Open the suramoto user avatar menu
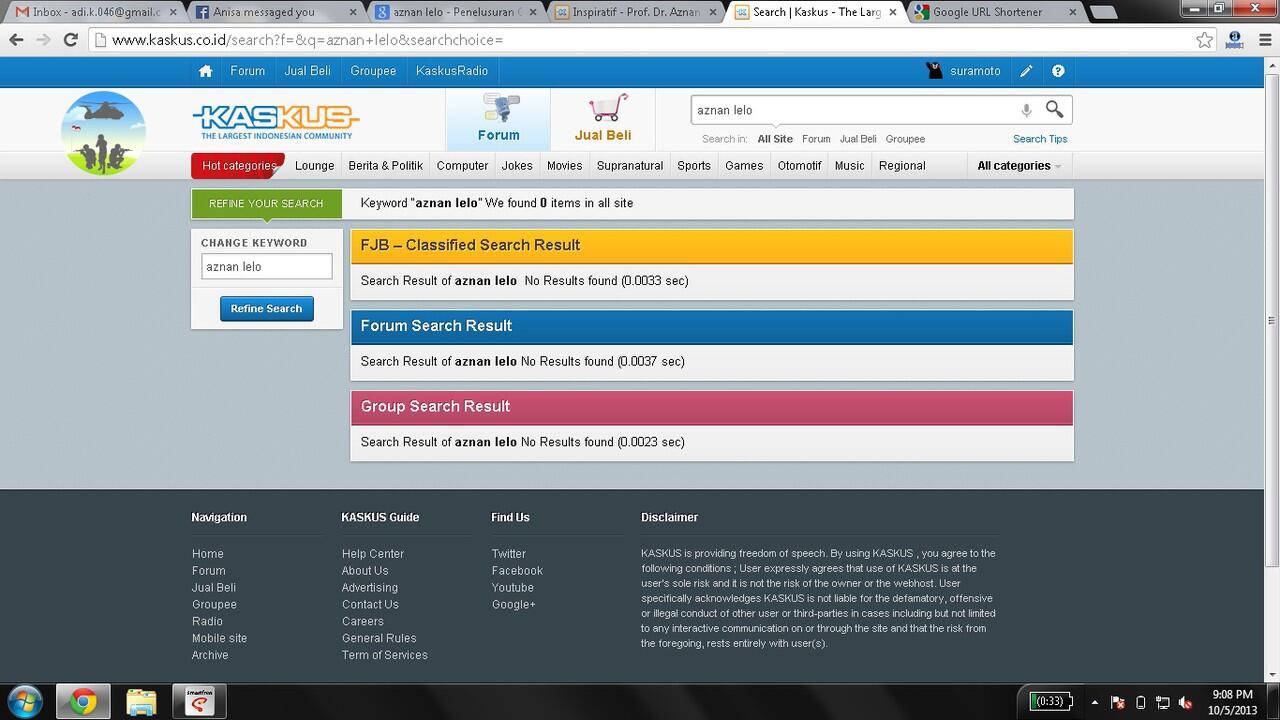This screenshot has width=1280, height=720. [935, 71]
